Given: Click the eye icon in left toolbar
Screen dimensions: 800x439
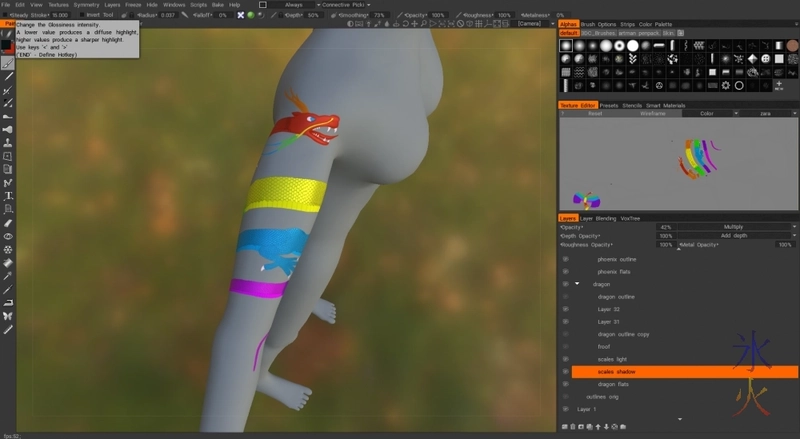Looking at the screenshot, I should 8,236.
